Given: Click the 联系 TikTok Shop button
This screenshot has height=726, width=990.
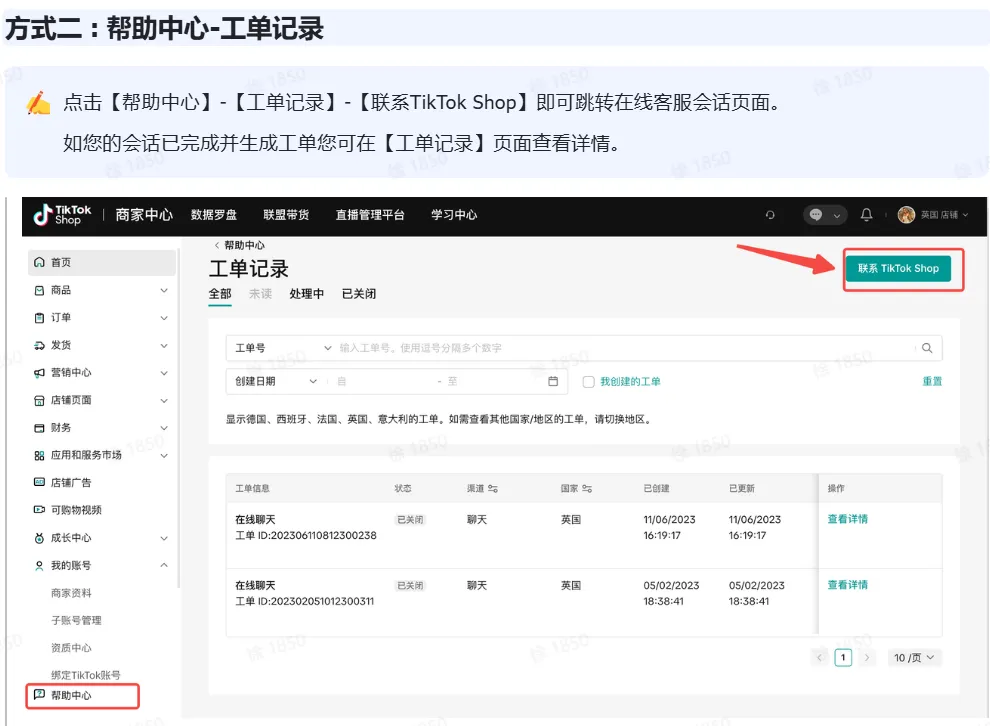Looking at the screenshot, I should (x=898, y=268).
